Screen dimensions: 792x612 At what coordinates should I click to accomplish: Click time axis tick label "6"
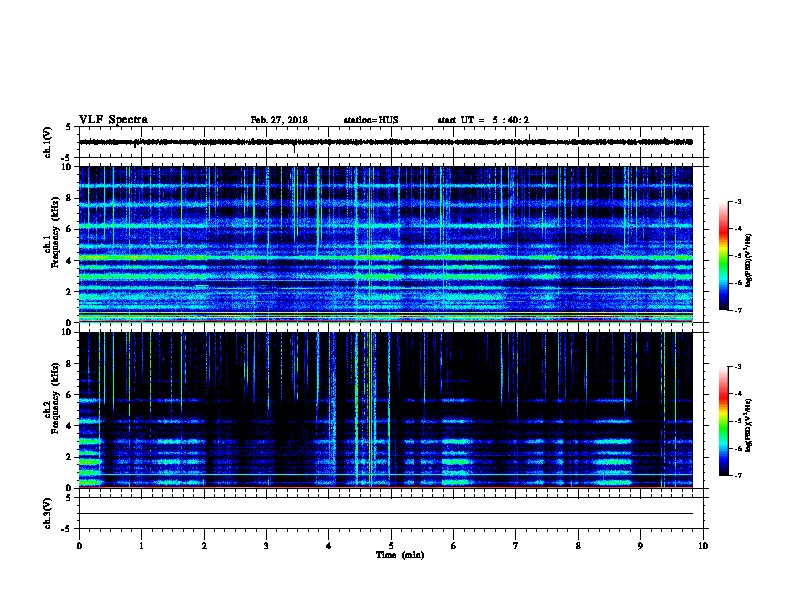click(x=454, y=546)
